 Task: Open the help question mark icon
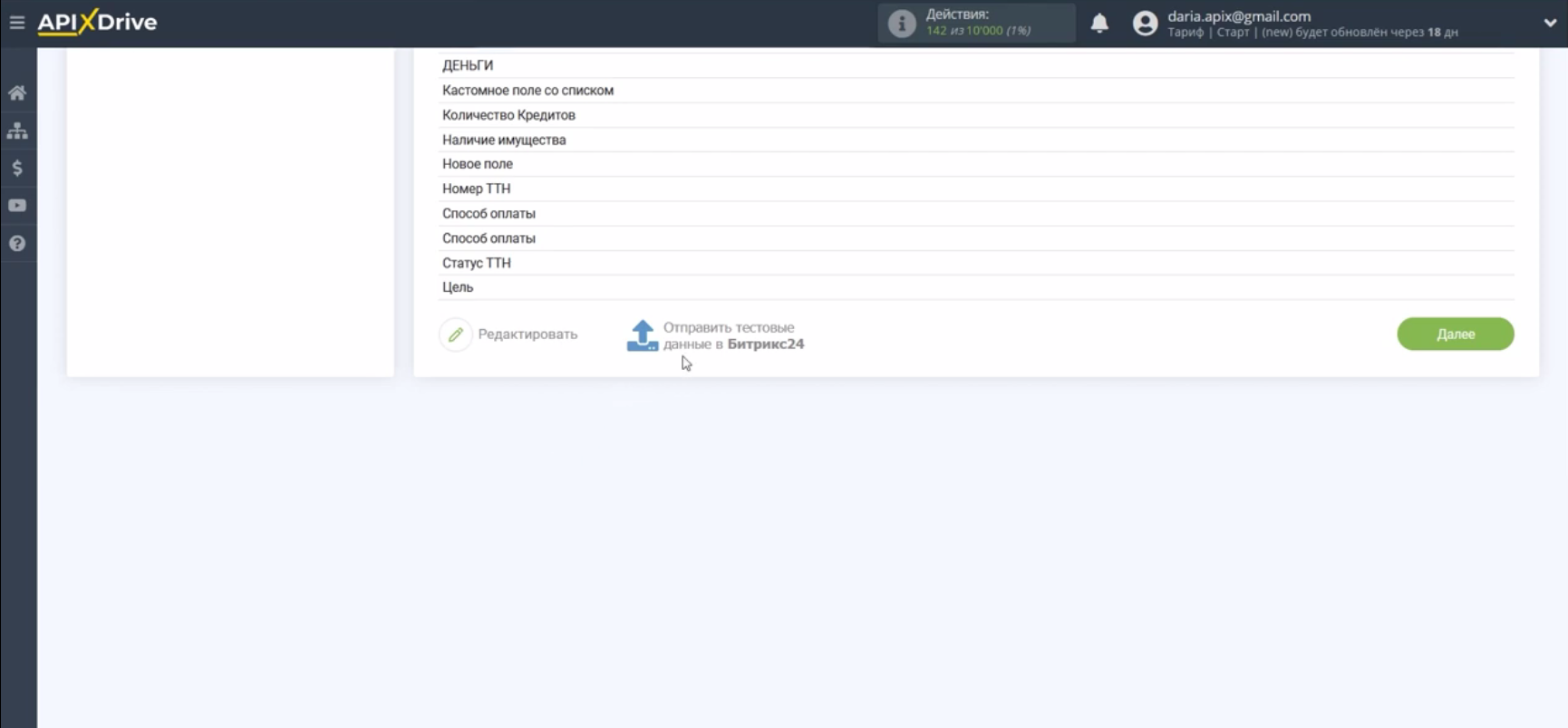17,243
